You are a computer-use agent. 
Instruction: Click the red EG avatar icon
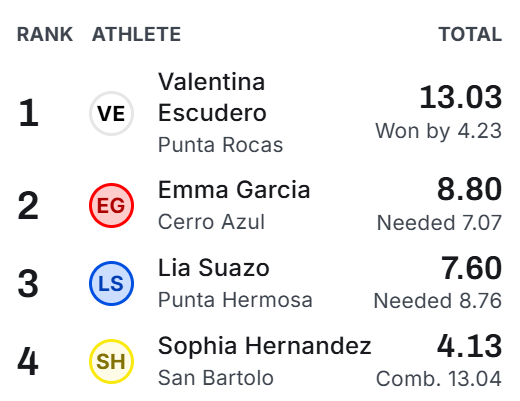click(111, 205)
